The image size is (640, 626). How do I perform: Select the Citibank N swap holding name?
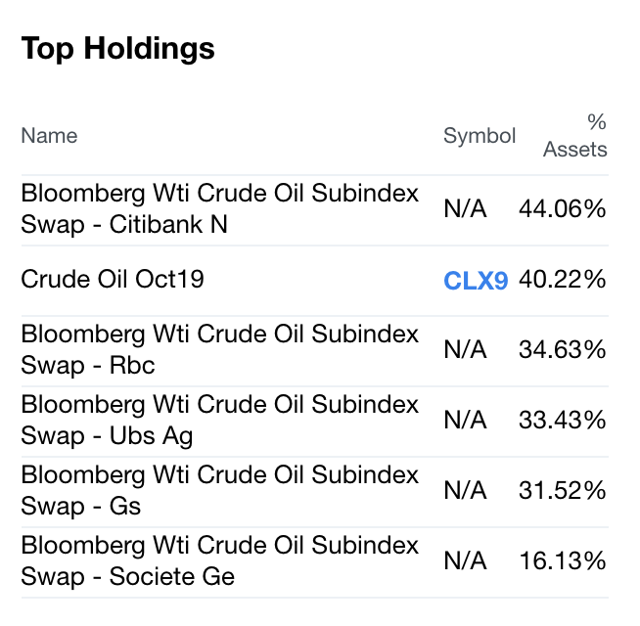pos(220,209)
